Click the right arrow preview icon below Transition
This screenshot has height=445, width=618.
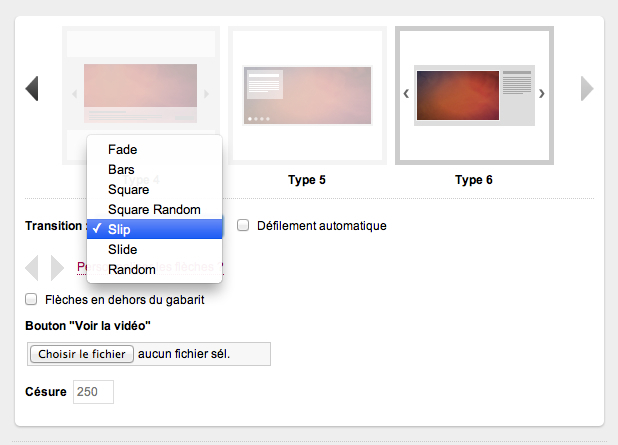click(57, 267)
